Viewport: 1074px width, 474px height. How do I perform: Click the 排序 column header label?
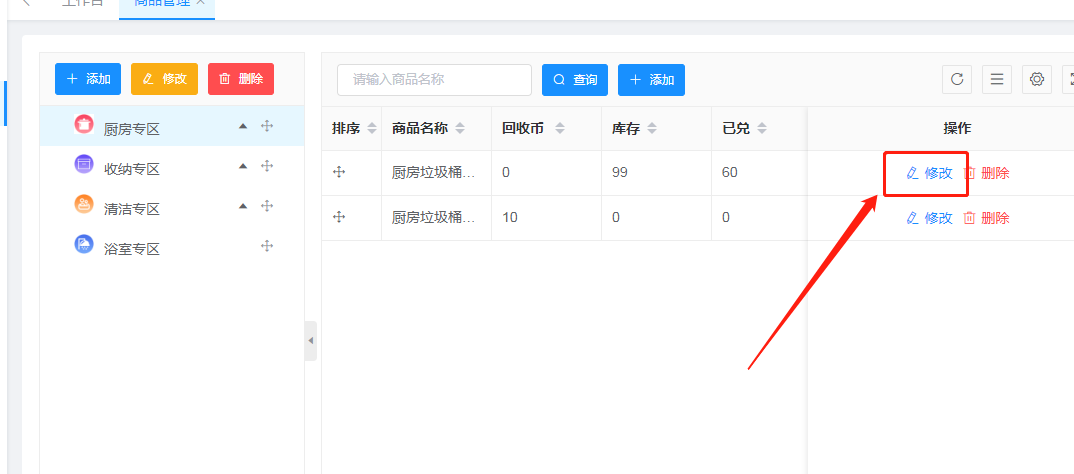pyautogui.click(x=346, y=128)
